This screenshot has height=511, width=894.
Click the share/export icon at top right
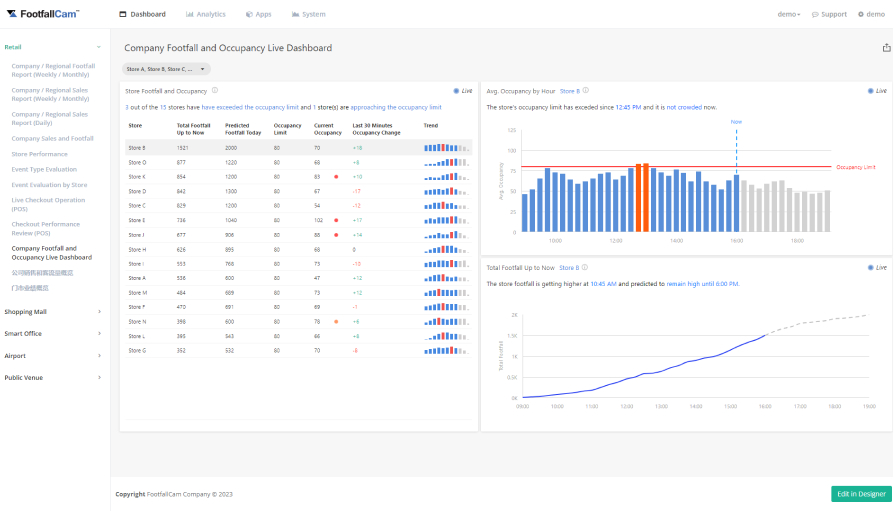(x=886, y=48)
